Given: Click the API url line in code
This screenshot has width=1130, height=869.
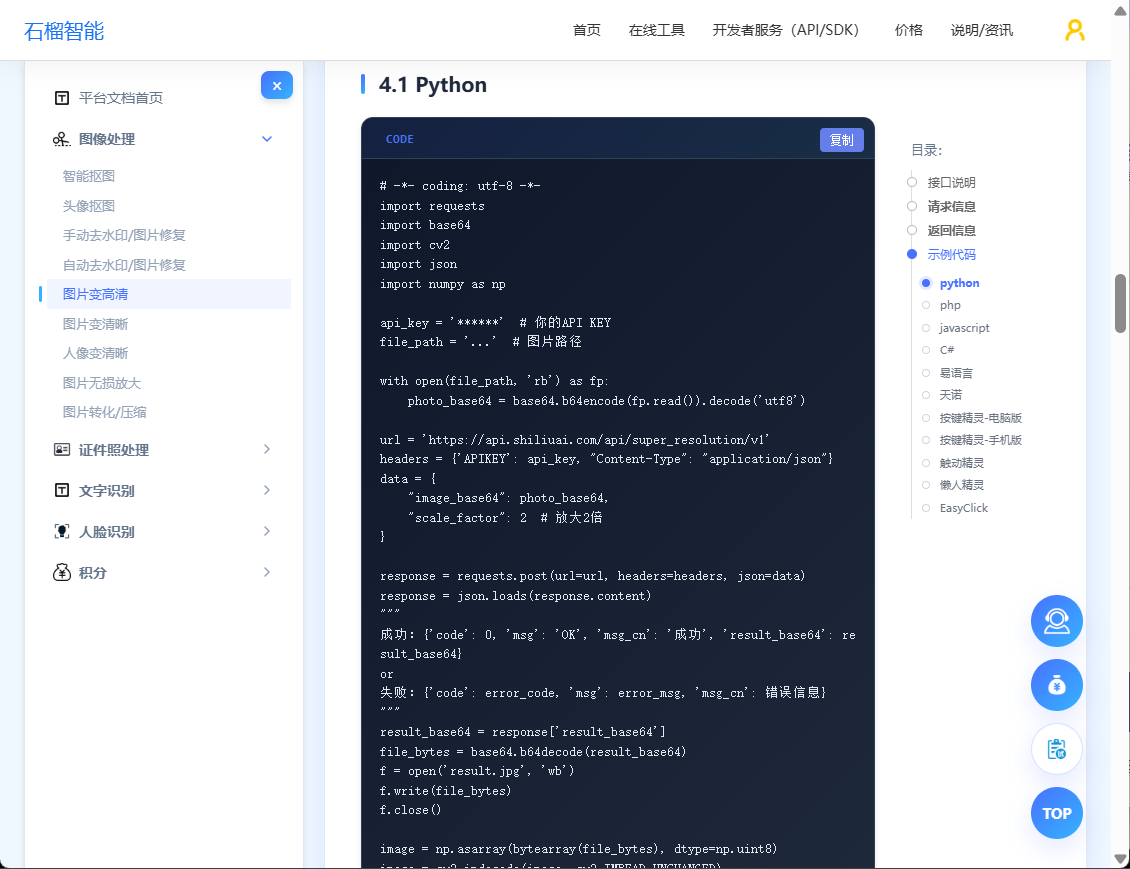Looking at the screenshot, I should point(574,440).
